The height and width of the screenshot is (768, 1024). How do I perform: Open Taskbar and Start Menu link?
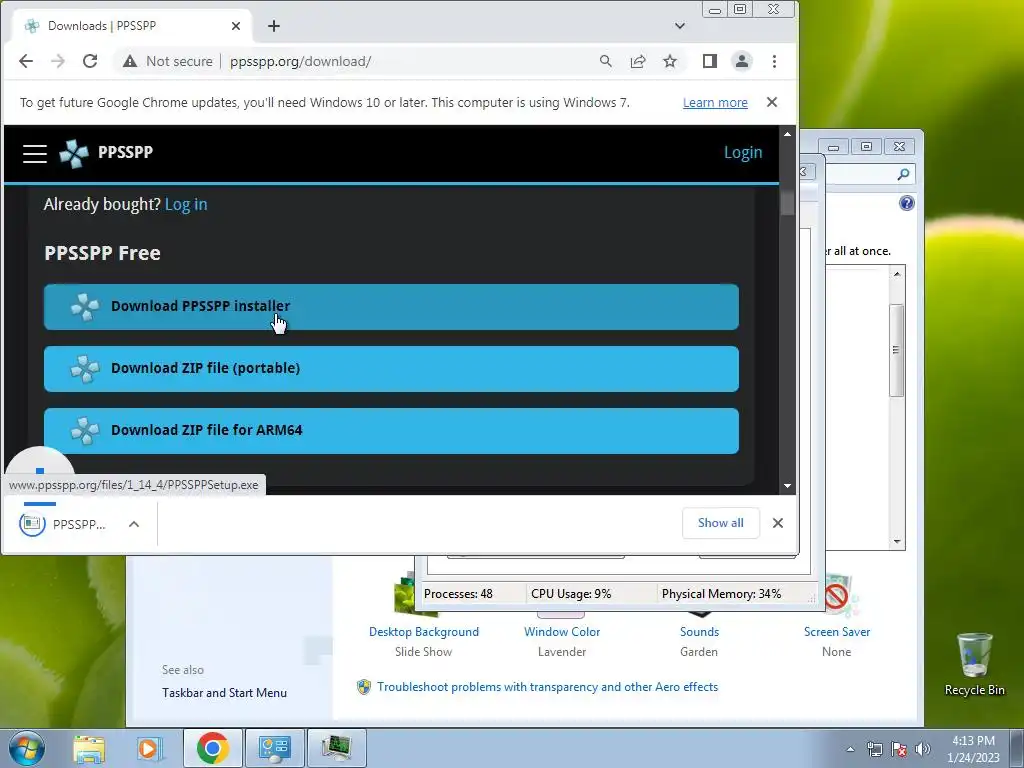(224, 693)
